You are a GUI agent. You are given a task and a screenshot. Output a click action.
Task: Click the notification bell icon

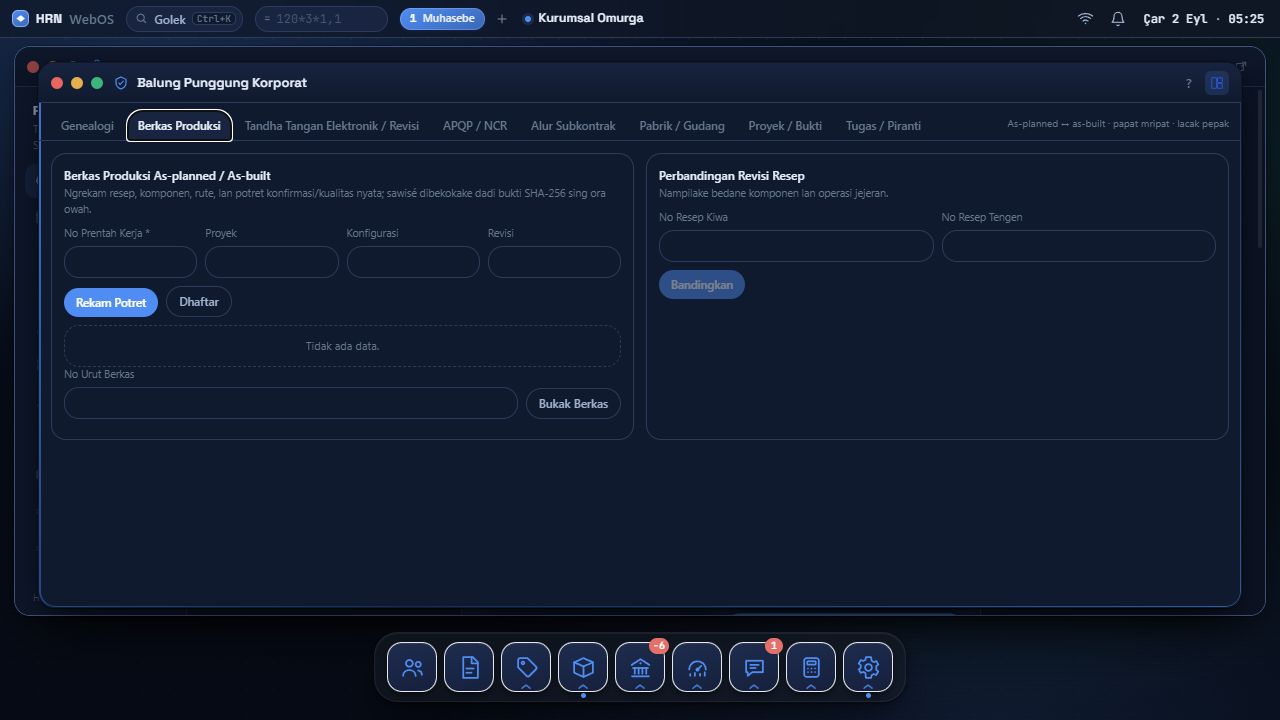click(1118, 19)
